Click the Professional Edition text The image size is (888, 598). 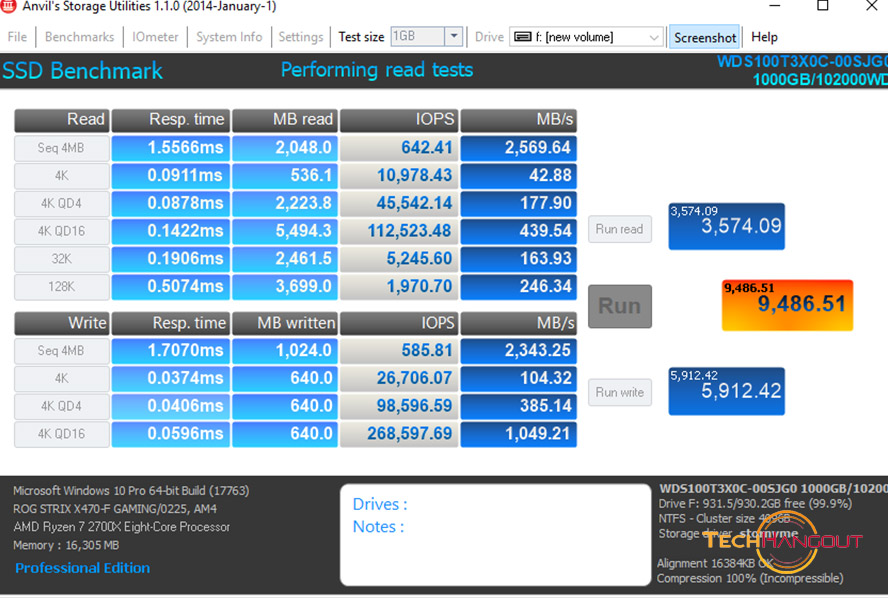coord(83,568)
